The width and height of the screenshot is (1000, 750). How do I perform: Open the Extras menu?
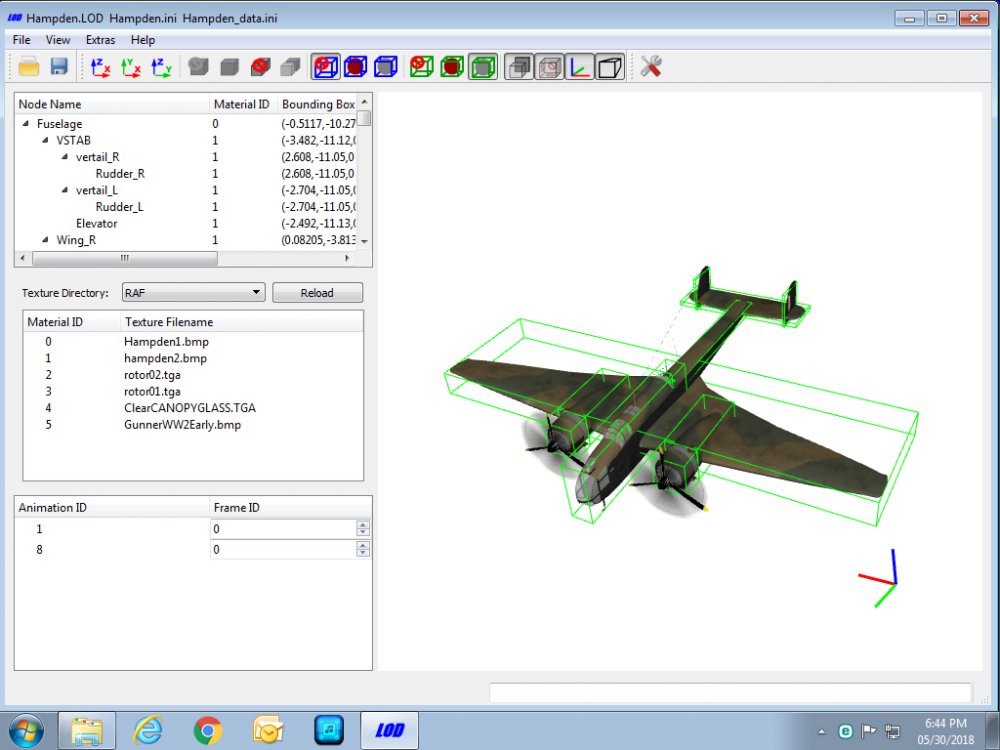(100, 40)
